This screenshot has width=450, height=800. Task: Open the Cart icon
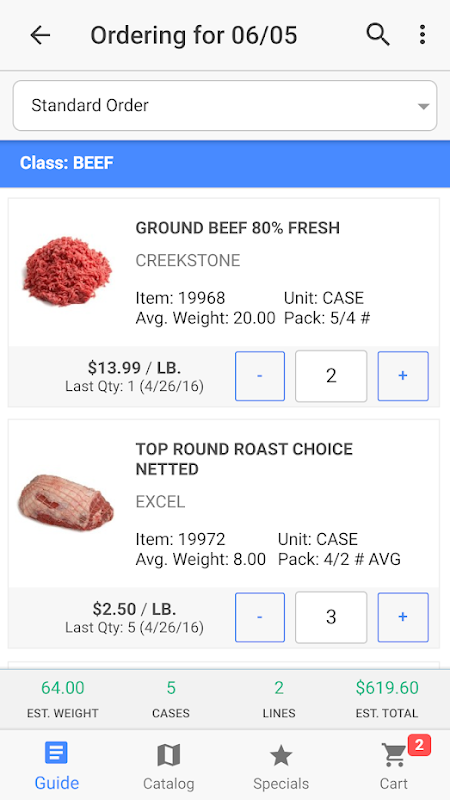pos(394,755)
